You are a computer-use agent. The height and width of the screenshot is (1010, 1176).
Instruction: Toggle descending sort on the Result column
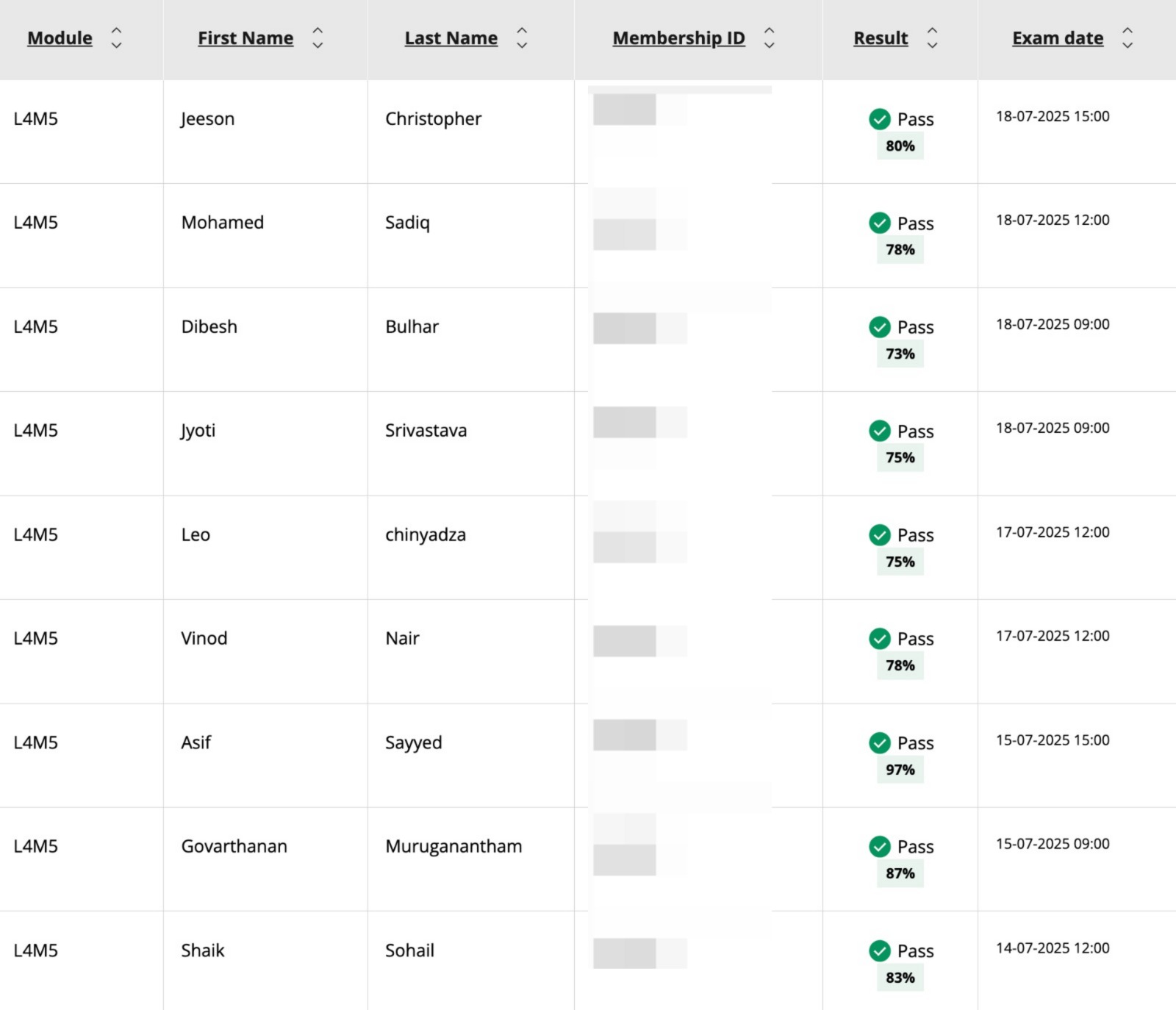coord(932,47)
